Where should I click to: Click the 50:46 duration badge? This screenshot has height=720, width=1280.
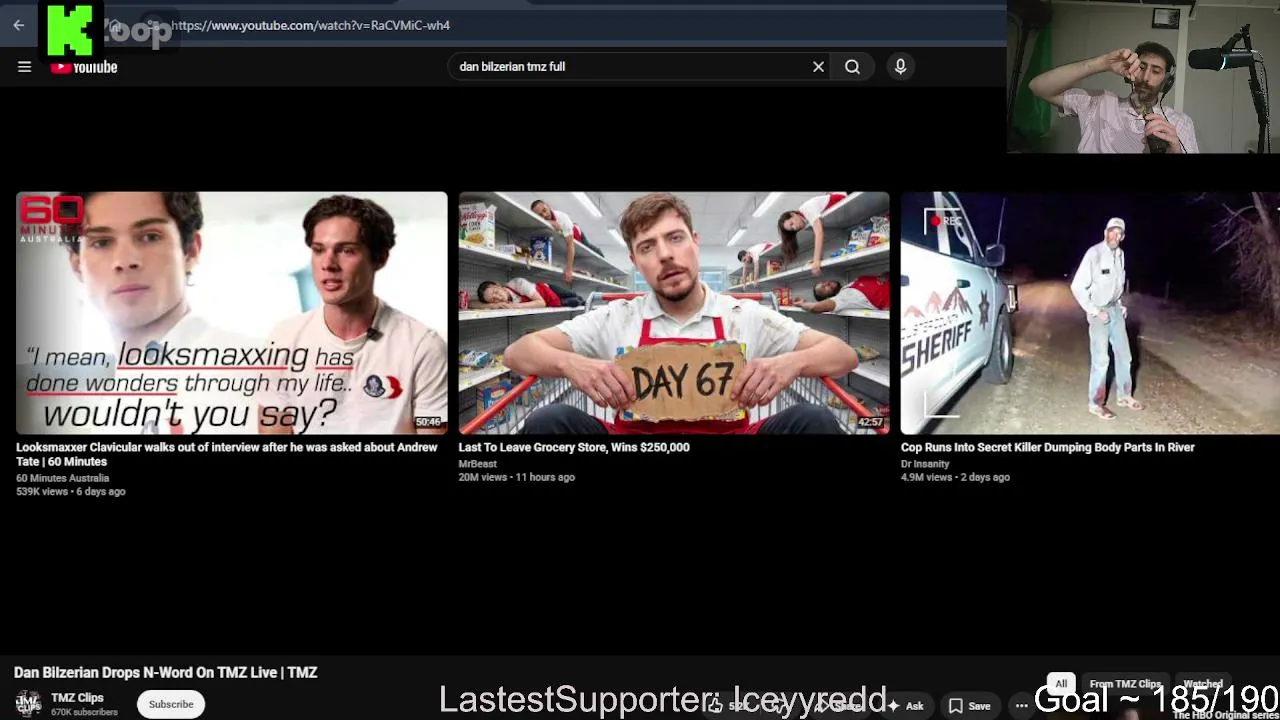(x=428, y=422)
